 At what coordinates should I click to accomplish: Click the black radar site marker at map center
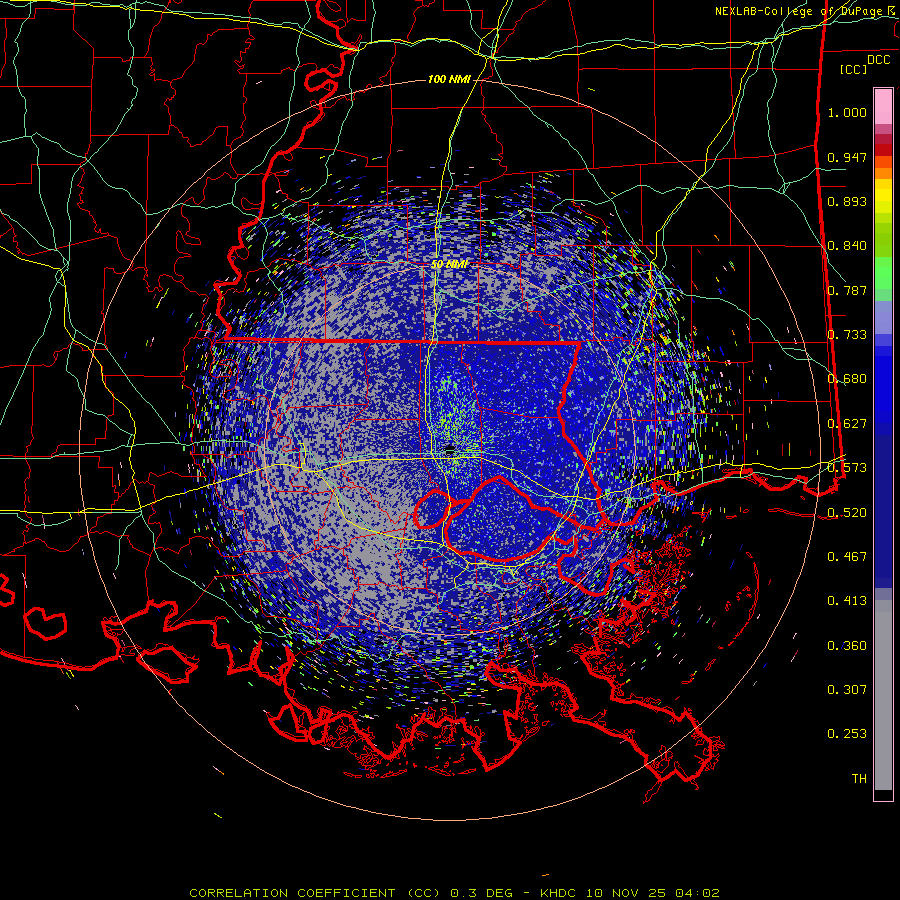point(450,451)
